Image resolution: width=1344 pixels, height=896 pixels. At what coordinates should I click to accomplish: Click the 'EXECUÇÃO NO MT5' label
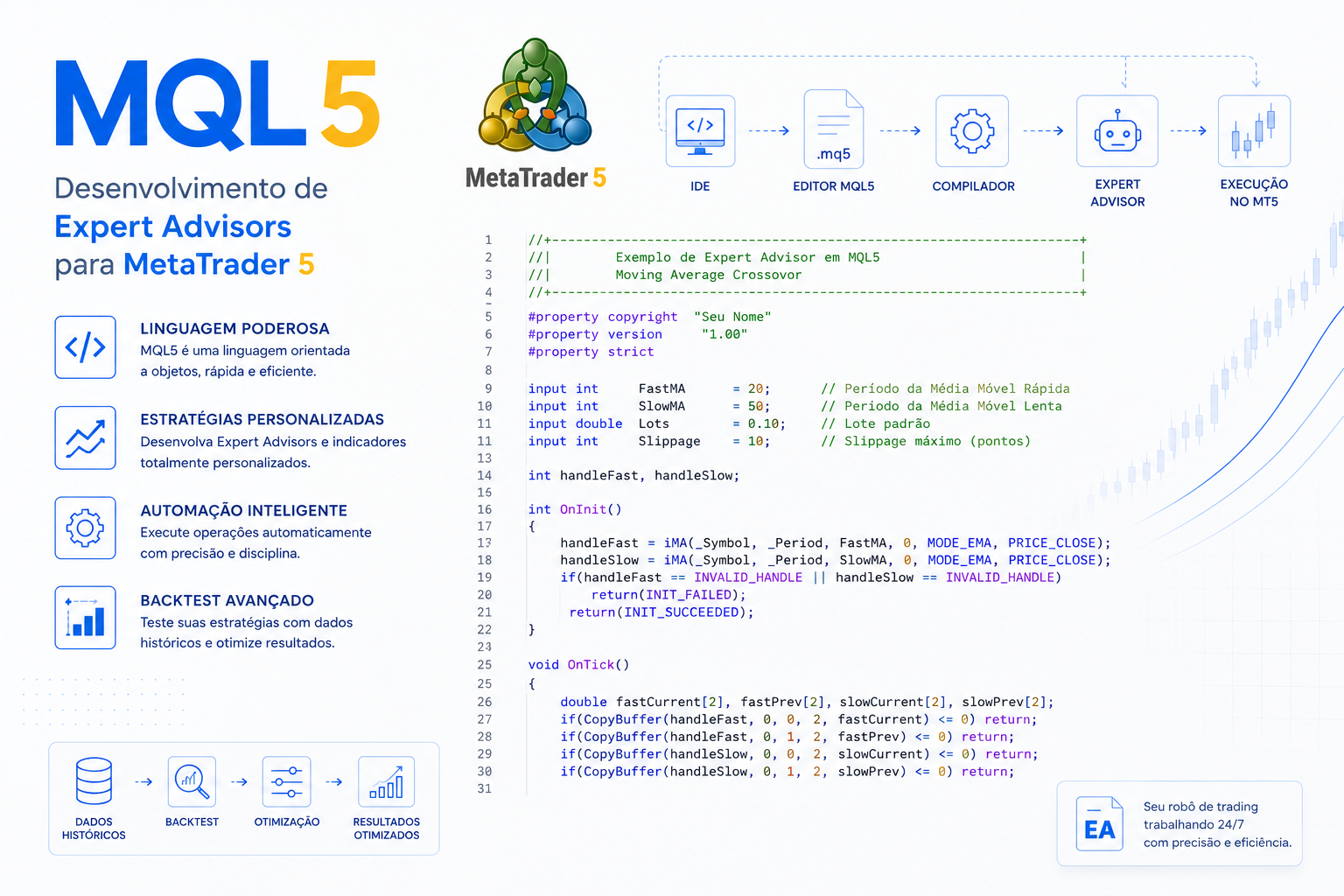pyautogui.click(x=1254, y=193)
